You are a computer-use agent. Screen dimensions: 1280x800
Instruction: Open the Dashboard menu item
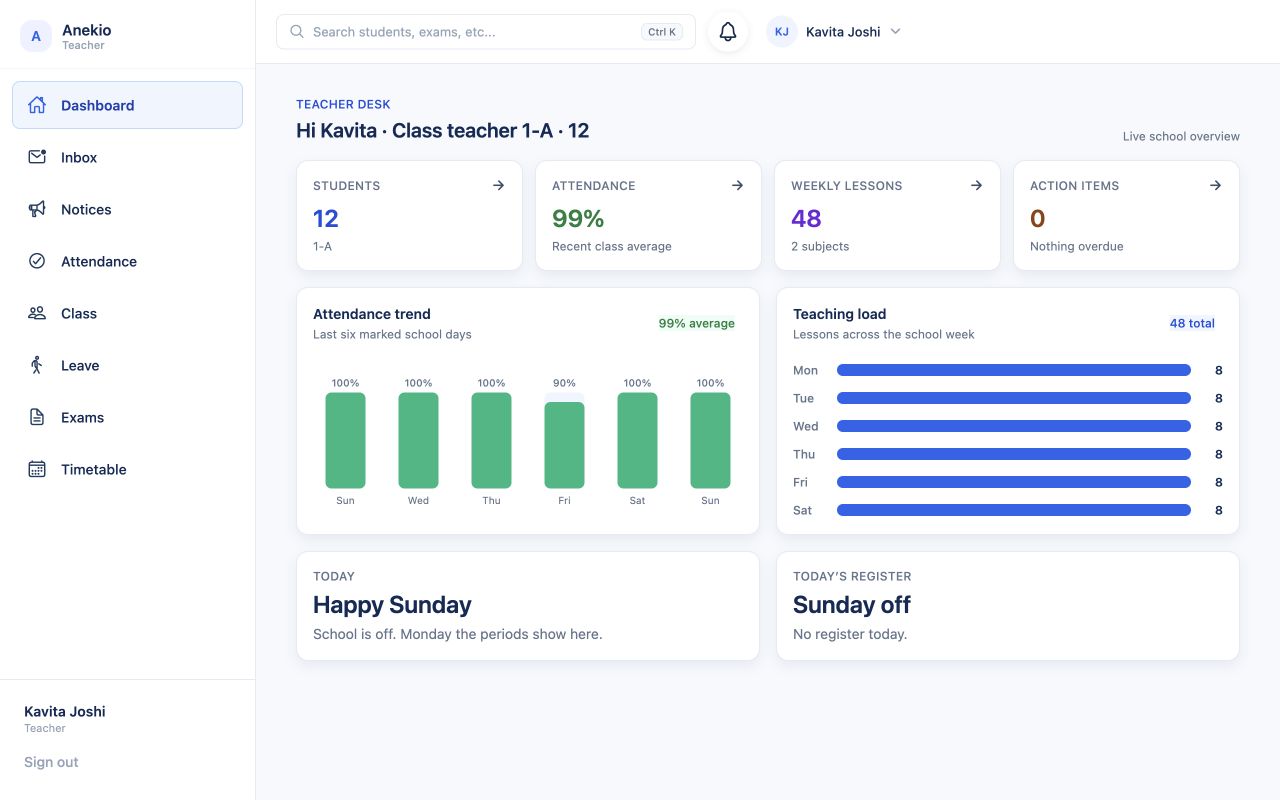coord(127,105)
